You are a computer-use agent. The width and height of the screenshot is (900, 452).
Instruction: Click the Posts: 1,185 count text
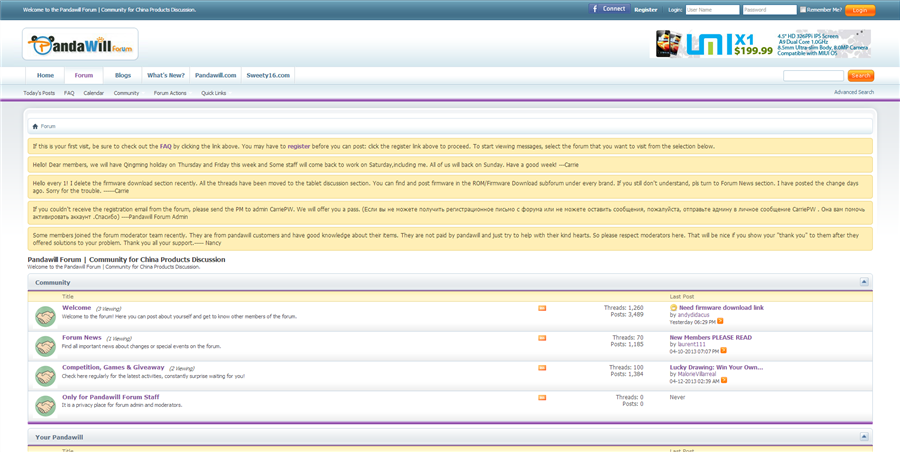click(627, 345)
